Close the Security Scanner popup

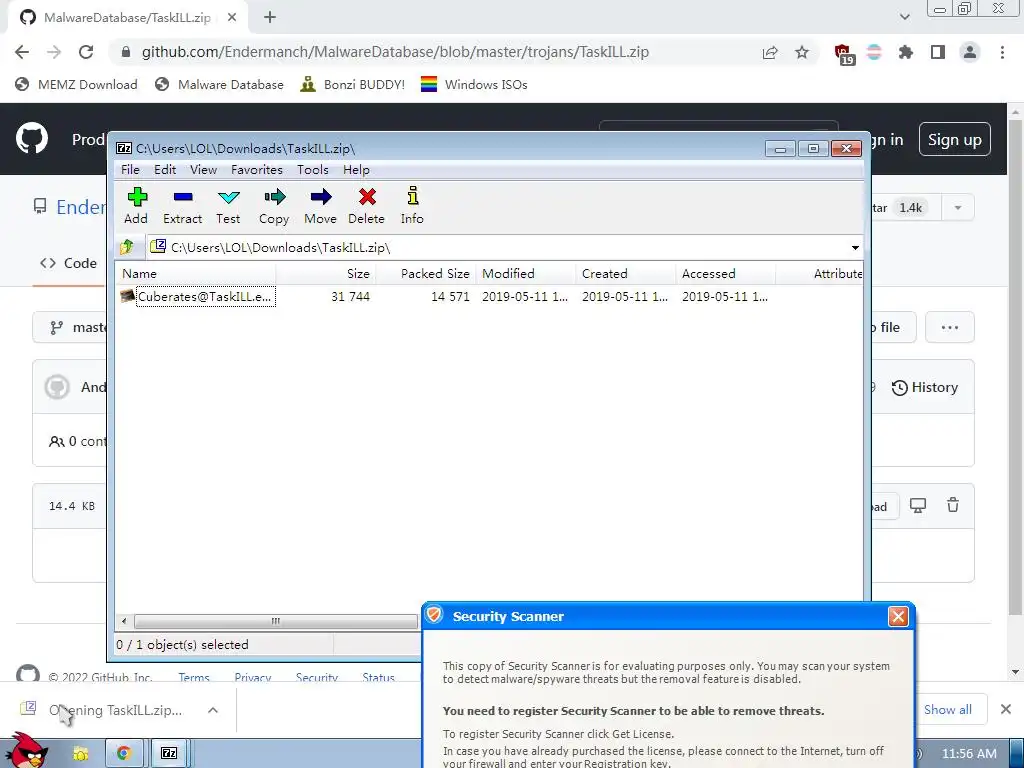(x=898, y=616)
